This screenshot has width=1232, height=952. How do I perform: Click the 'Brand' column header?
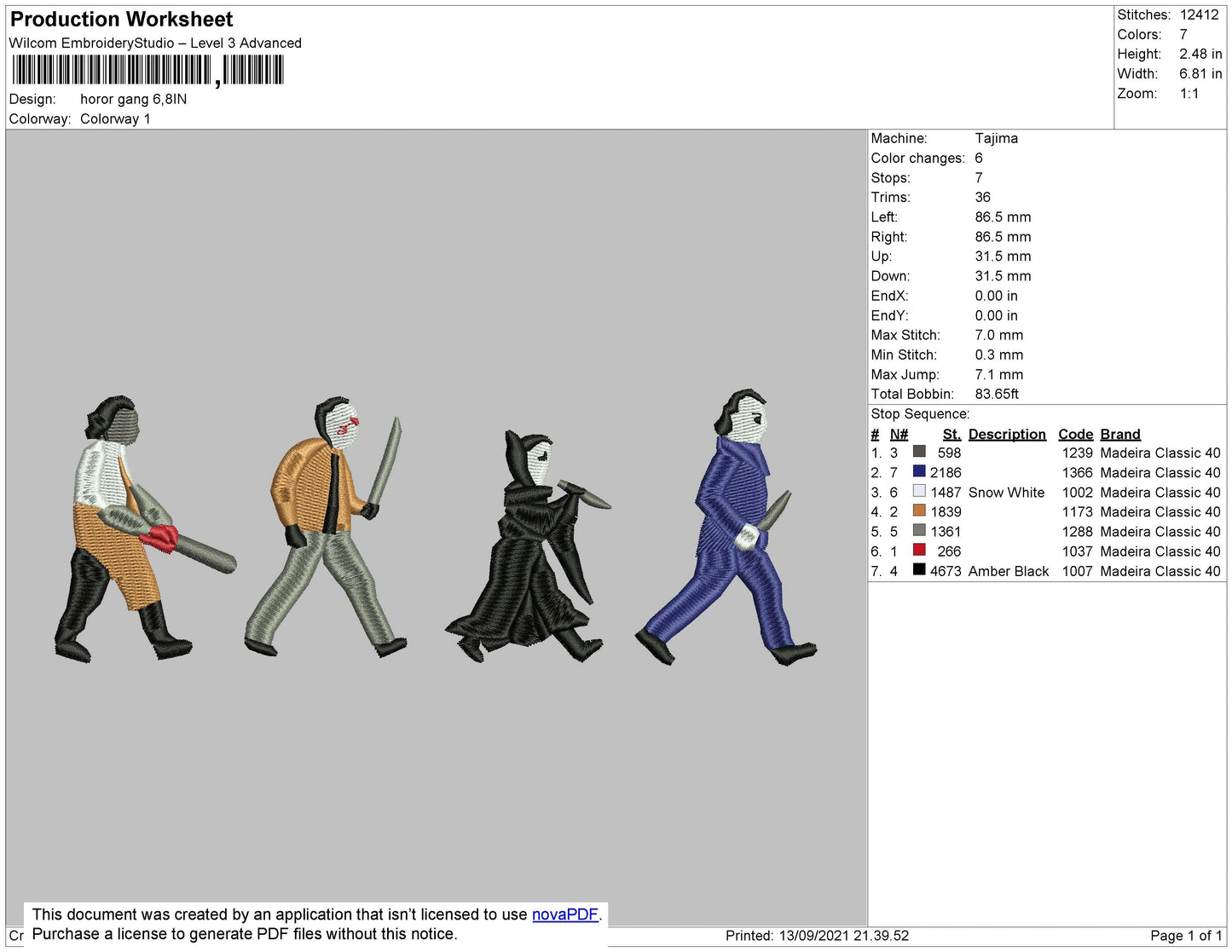point(1120,434)
